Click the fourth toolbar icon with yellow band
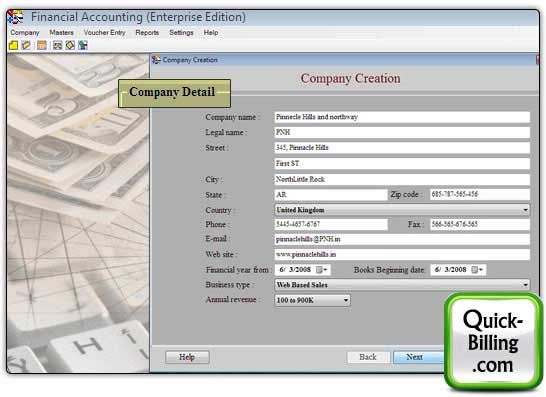Screen dimensions: 546x397 57,45
